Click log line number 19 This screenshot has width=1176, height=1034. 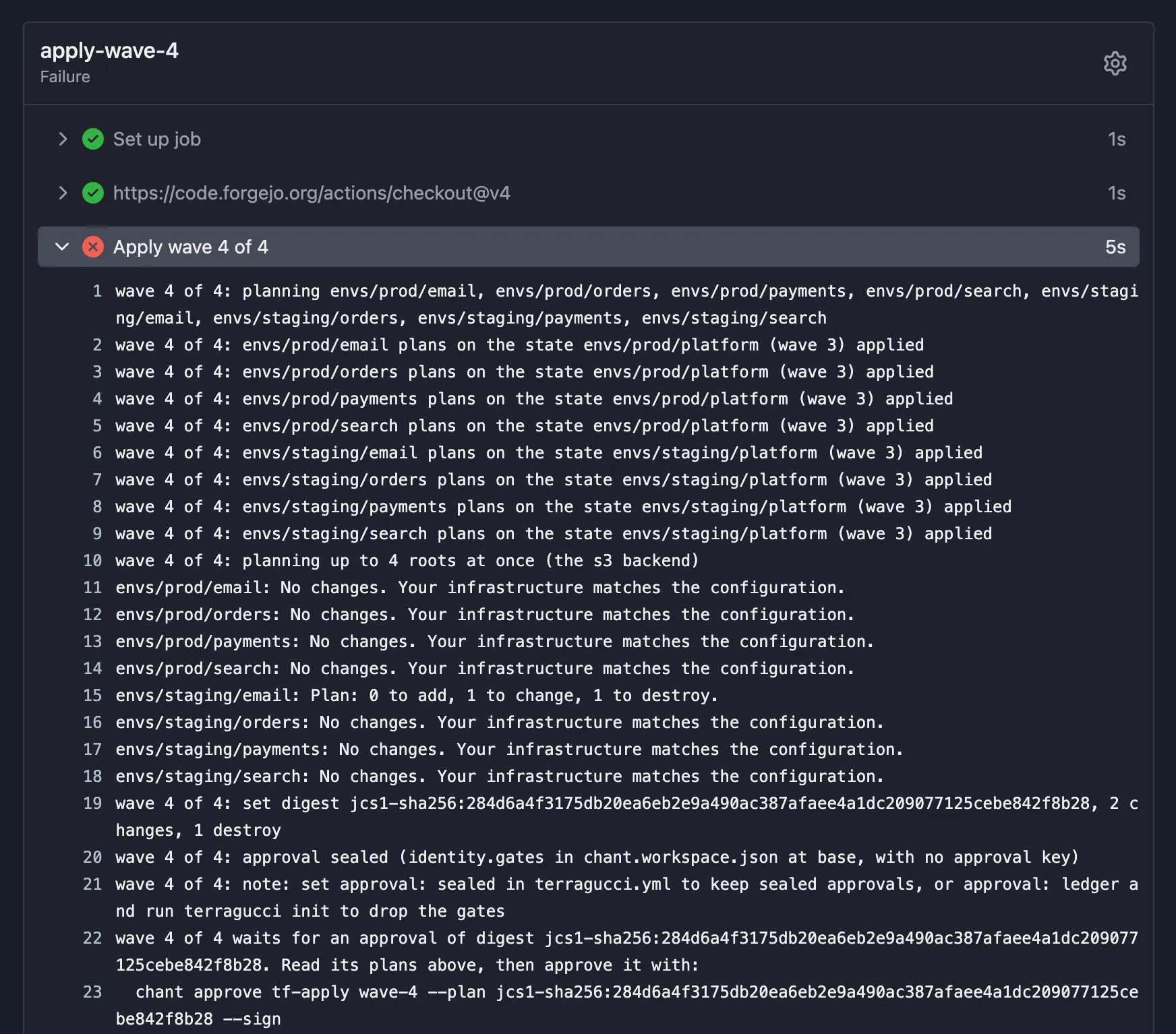pyautogui.click(x=92, y=803)
